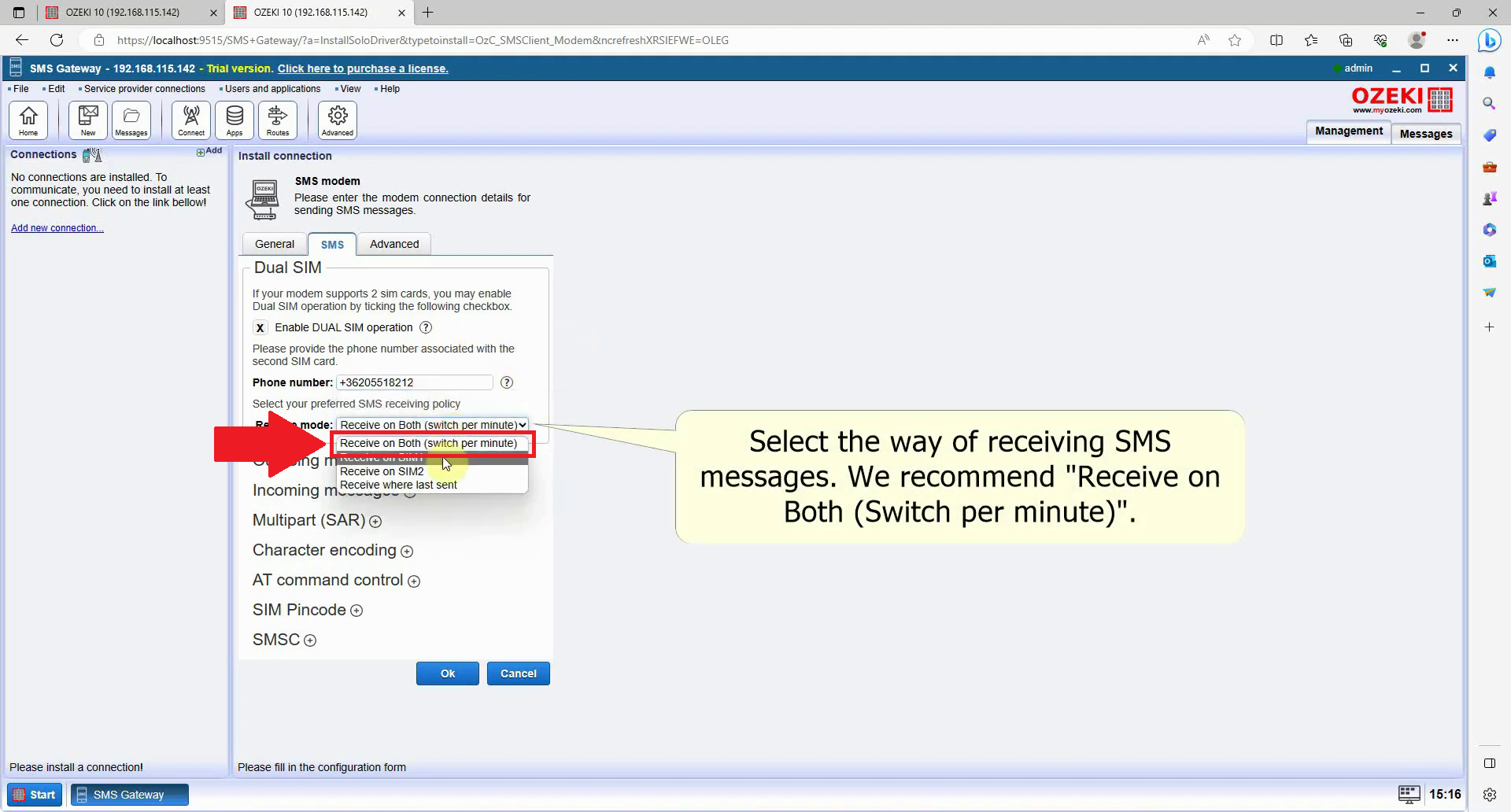Open the Routes toolbar icon

(x=278, y=120)
